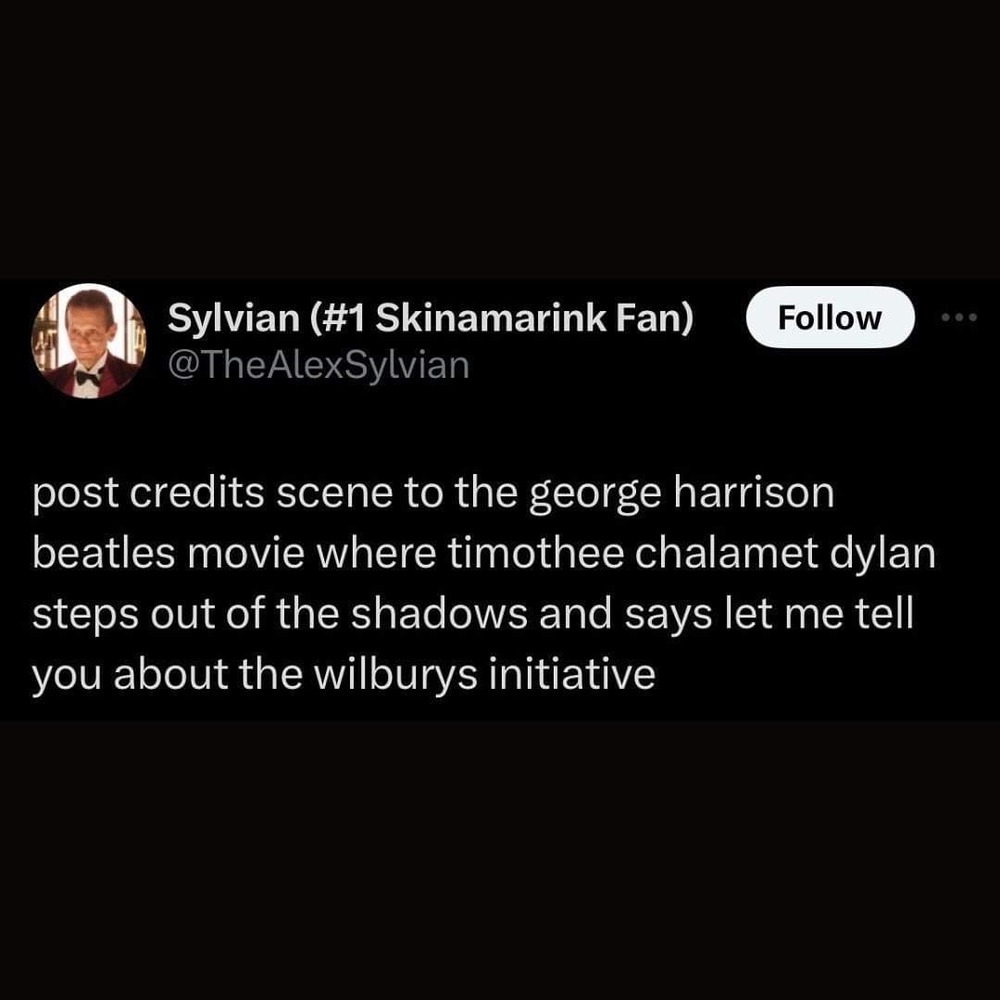The height and width of the screenshot is (1000, 1000).
Task: Click the words 'george harrison' in the tweet
Action: [682, 494]
